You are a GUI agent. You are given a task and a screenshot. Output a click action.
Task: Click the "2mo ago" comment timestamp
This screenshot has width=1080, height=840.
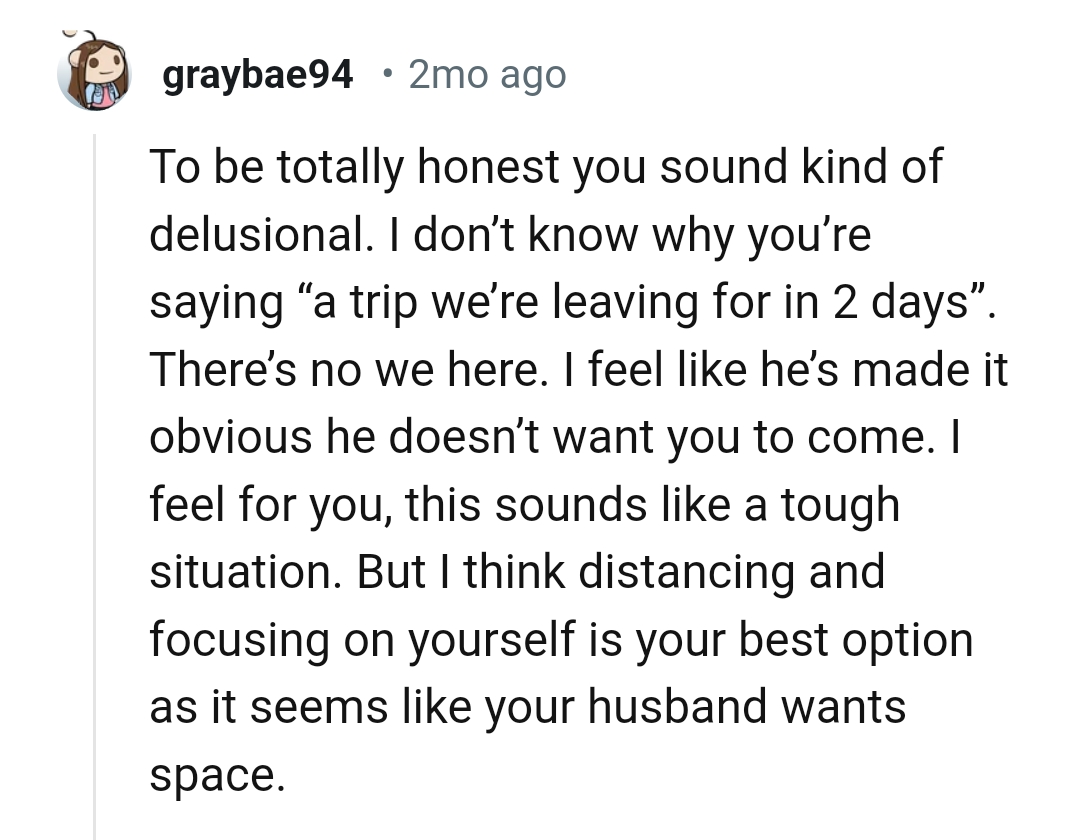[487, 75]
